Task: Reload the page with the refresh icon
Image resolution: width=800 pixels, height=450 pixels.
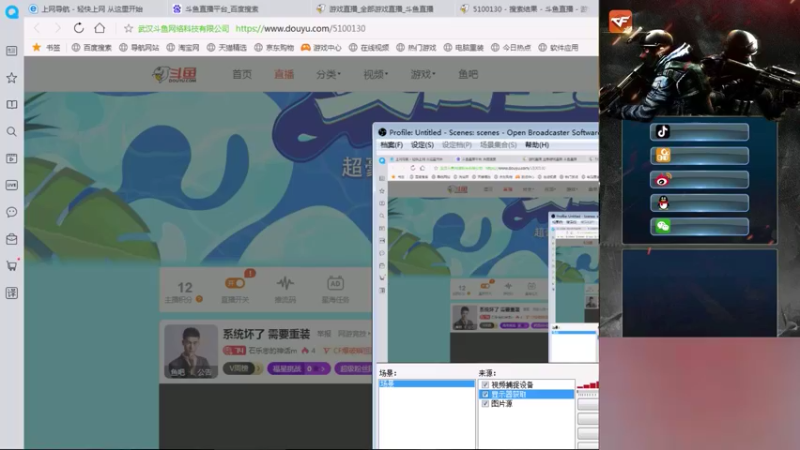Action: [x=79, y=28]
